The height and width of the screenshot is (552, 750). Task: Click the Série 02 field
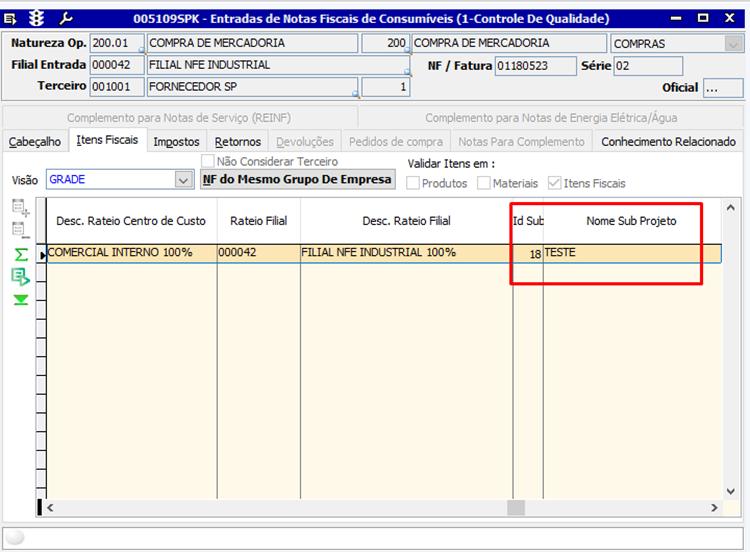(x=649, y=66)
